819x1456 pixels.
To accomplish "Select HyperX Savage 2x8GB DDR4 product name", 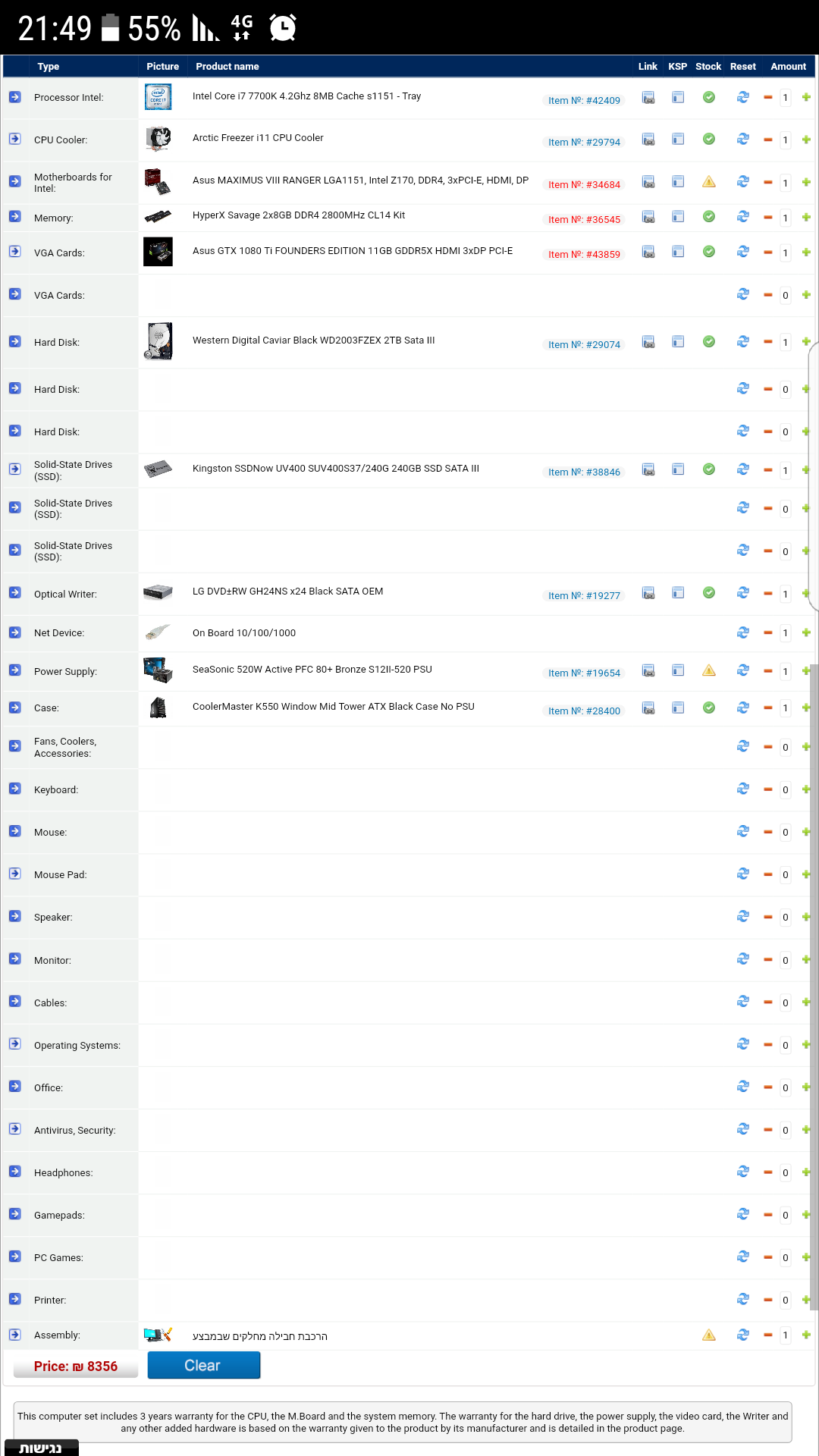I will point(299,215).
